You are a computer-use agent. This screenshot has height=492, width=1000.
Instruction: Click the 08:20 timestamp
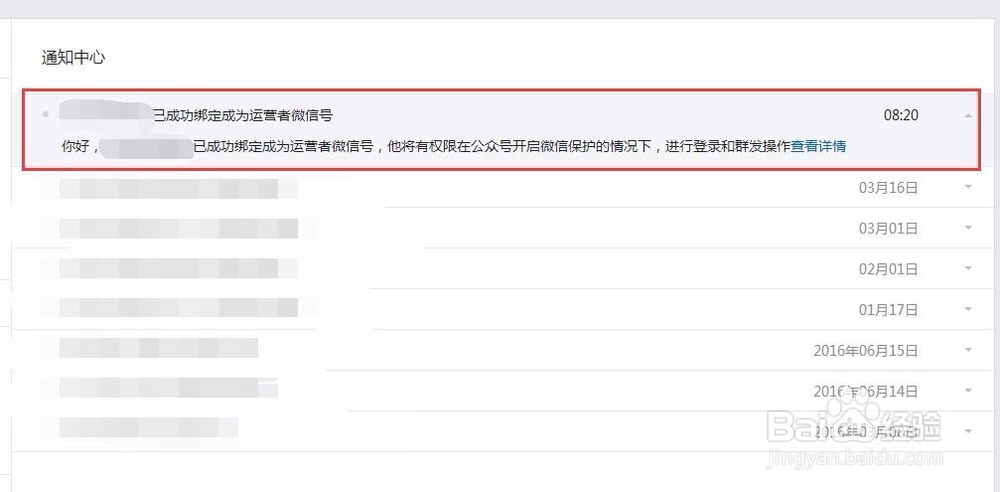coord(901,116)
